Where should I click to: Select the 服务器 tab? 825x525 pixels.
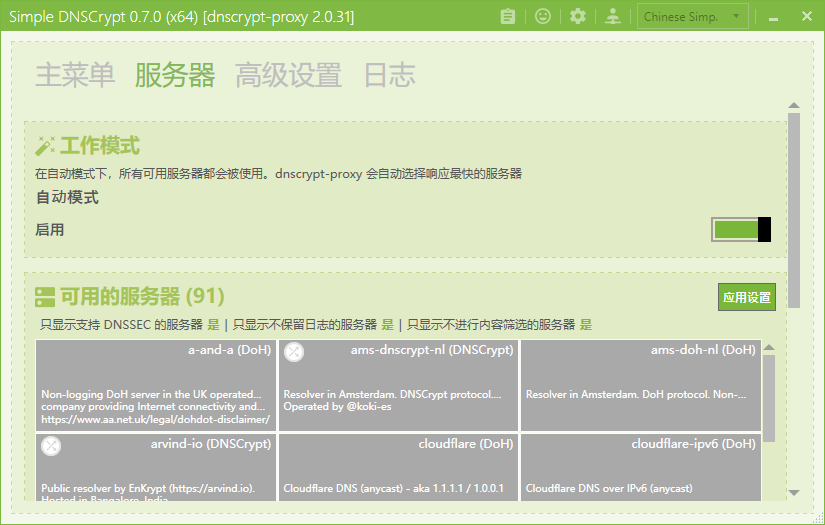(175, 75)
